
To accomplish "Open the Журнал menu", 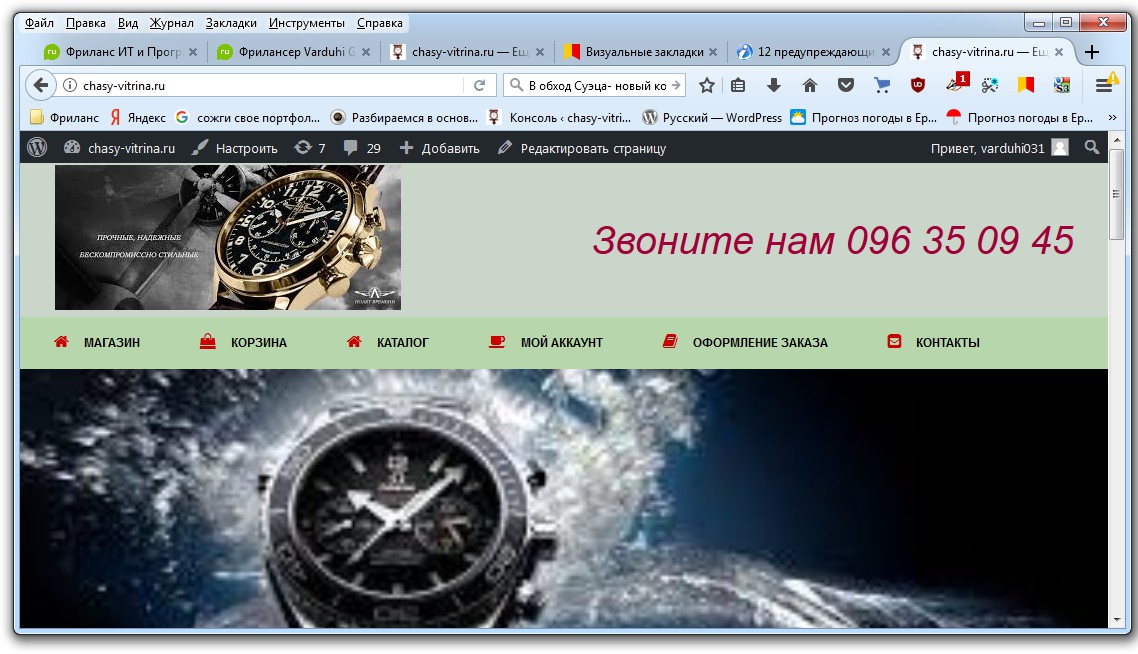I will tap(171, 23).
